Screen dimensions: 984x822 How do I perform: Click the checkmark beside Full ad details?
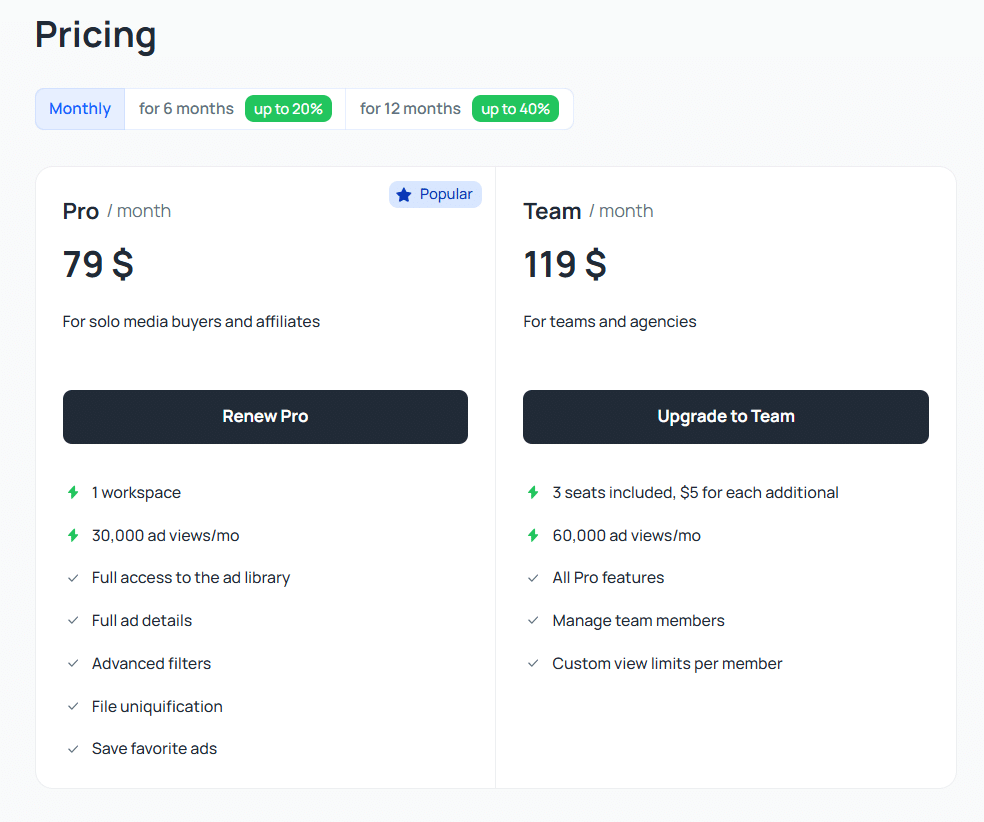pos(73,621)
